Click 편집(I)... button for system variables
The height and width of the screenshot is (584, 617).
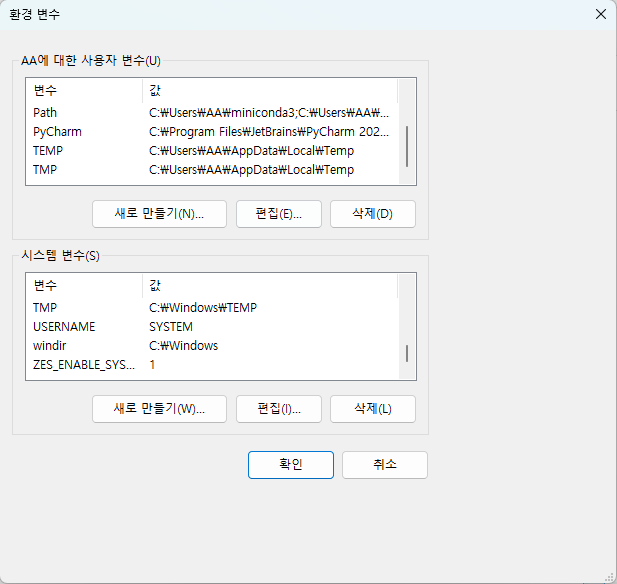tap(279, 409)
